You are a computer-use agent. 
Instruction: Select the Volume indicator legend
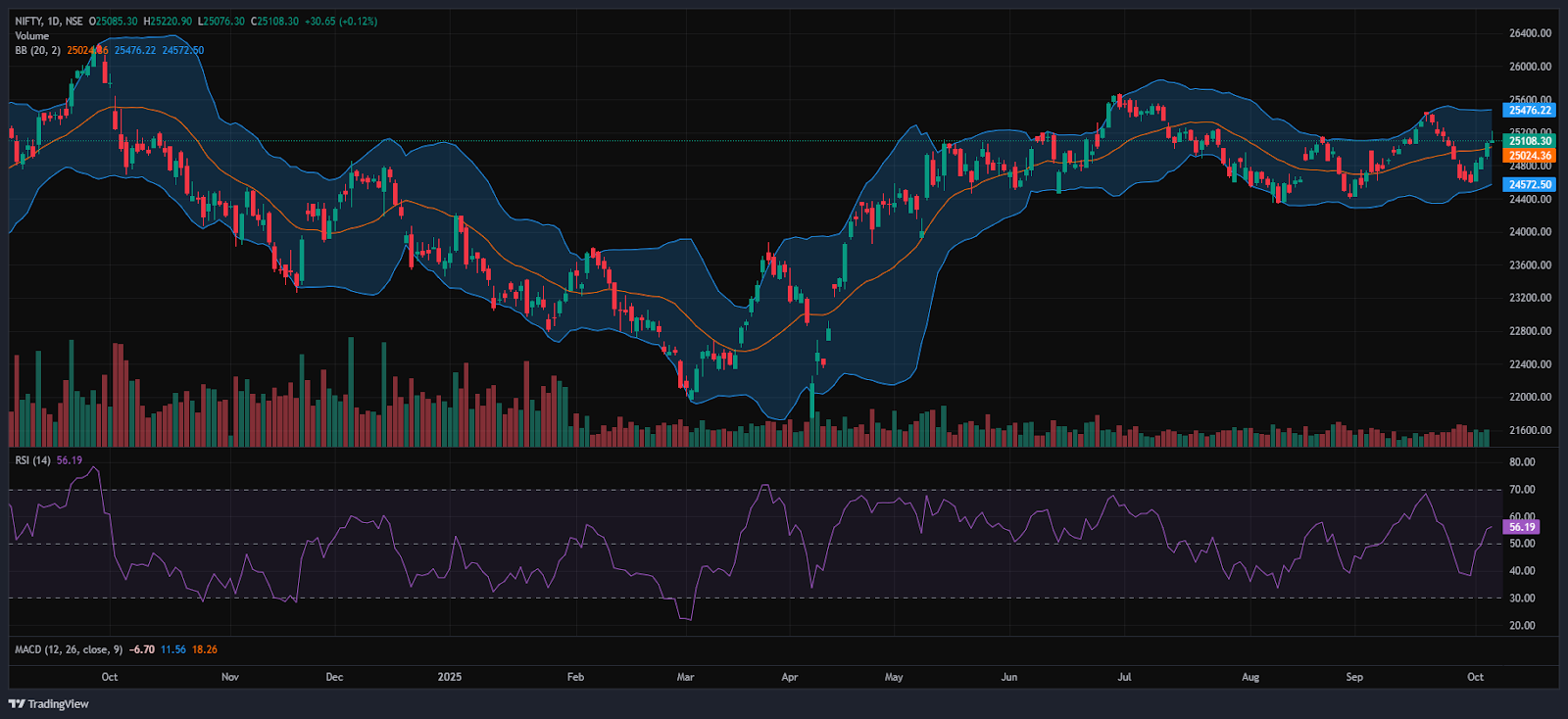[31, 35]
